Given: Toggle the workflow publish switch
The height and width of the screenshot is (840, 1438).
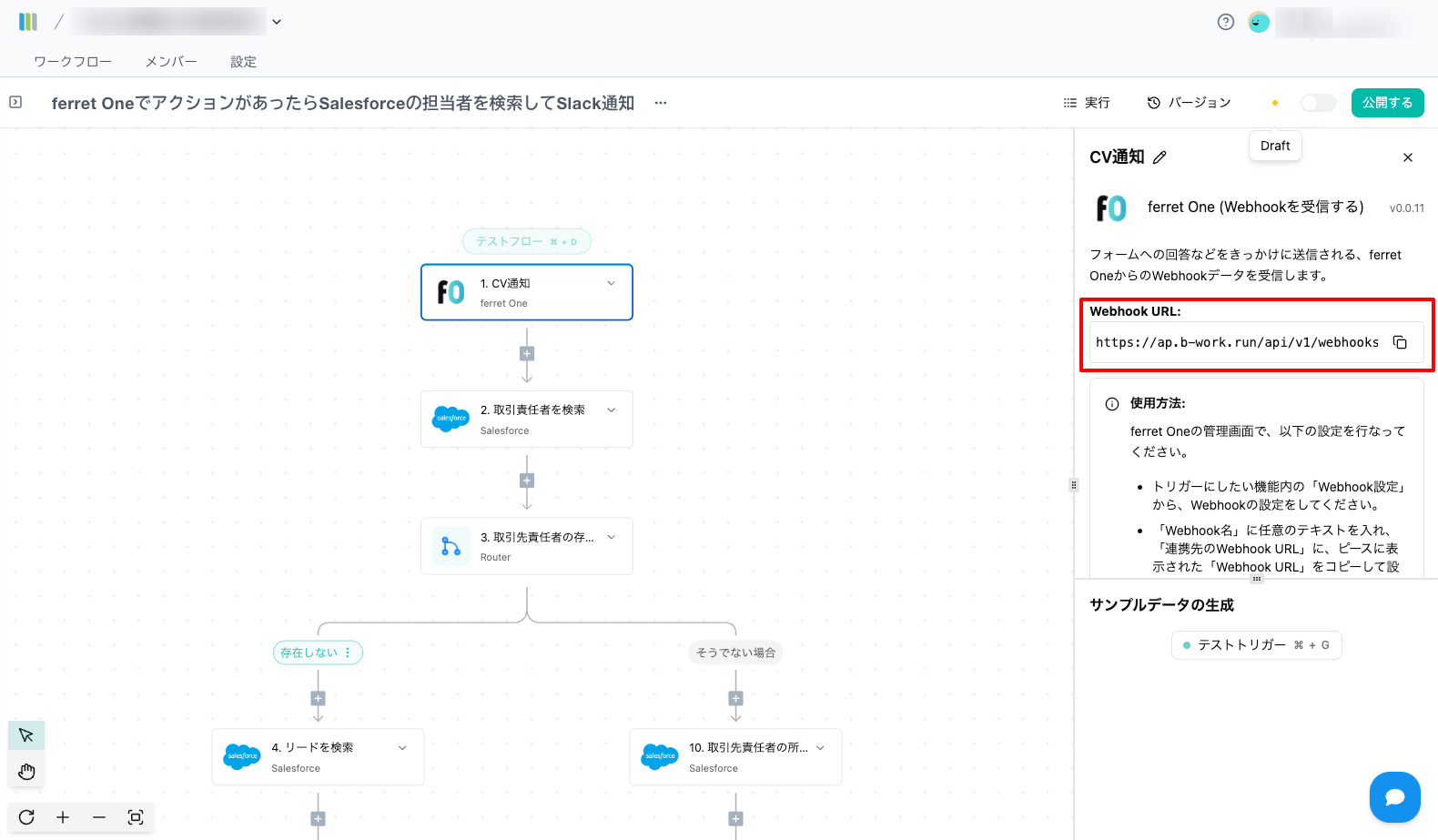Looking at the screenshot, I should [1318, 103].
